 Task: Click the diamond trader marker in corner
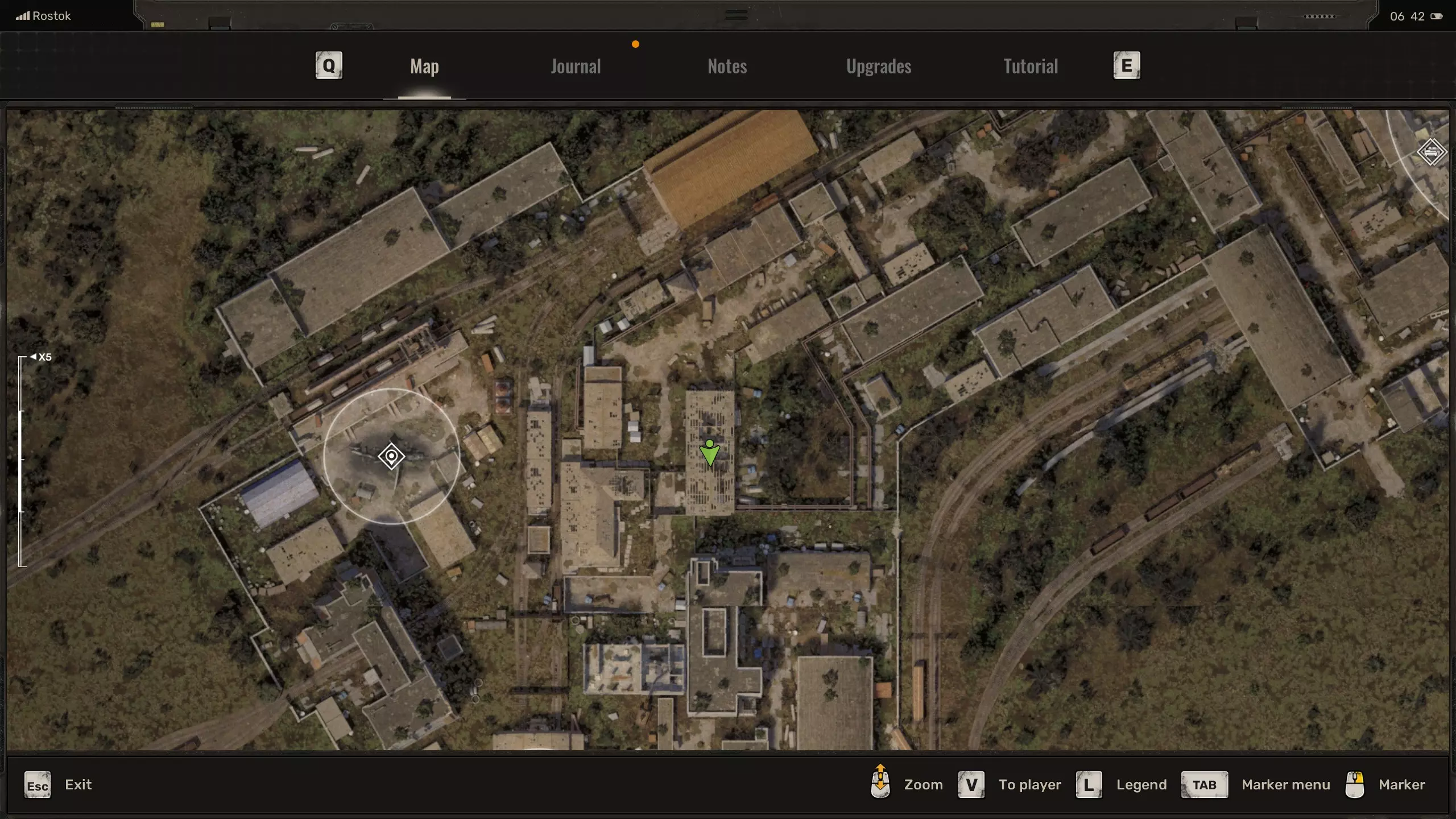[x=1431, y=152]
